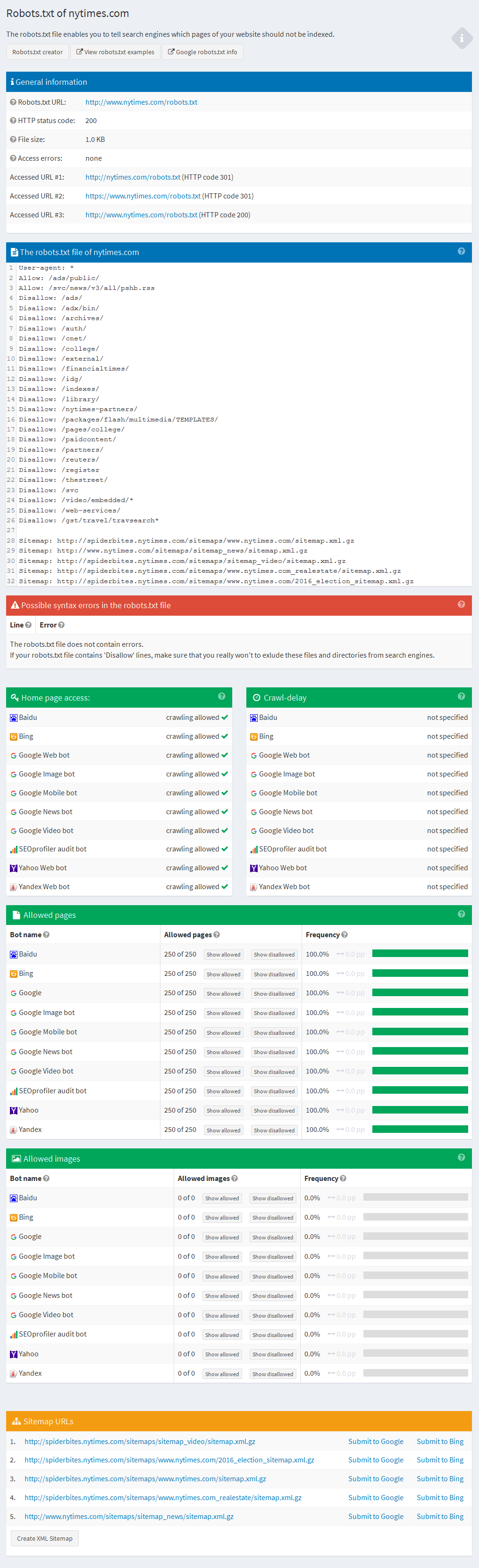
Task: Submit sitemap number 3 to Google
Action: [x=375, y=1478]
